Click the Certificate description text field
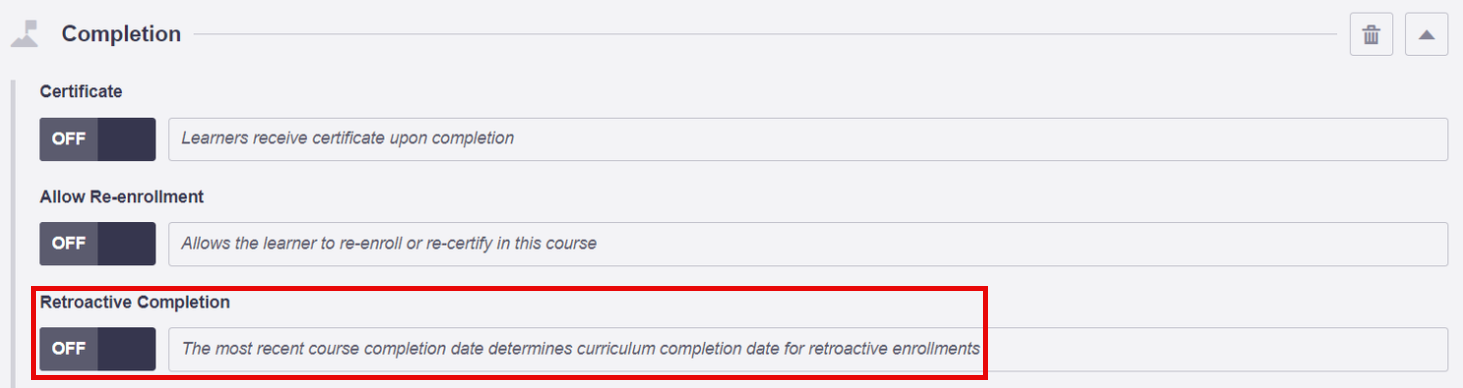The image size is (1463, 388). click(x=808, y=139)
